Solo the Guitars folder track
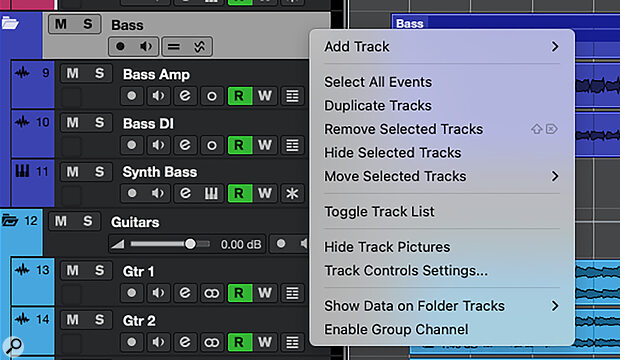 87,221
